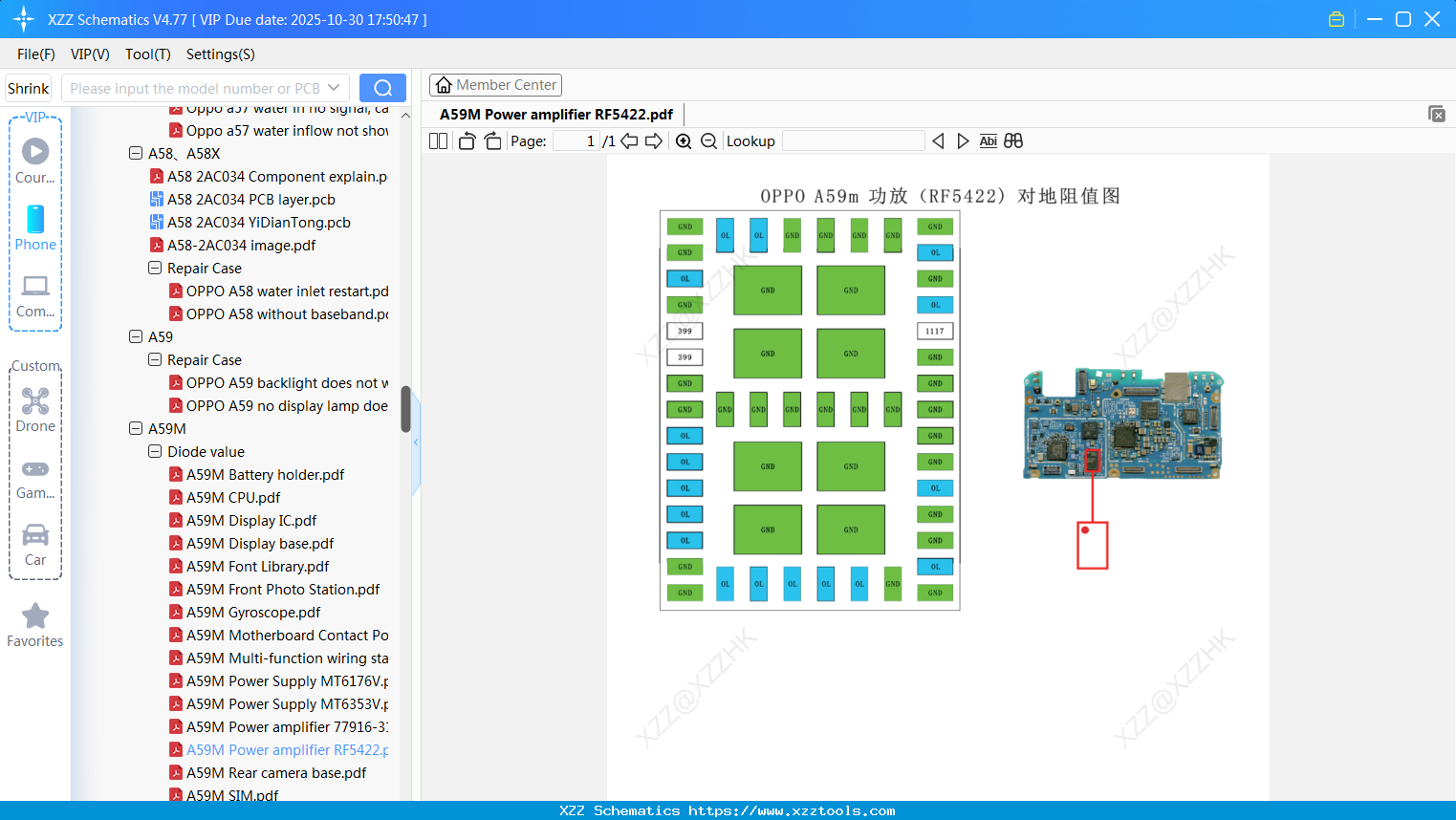Image resolution: width=1456 pixels, height=820 pixels.
Task: Open the Member Center
Action: pos(495,85)
